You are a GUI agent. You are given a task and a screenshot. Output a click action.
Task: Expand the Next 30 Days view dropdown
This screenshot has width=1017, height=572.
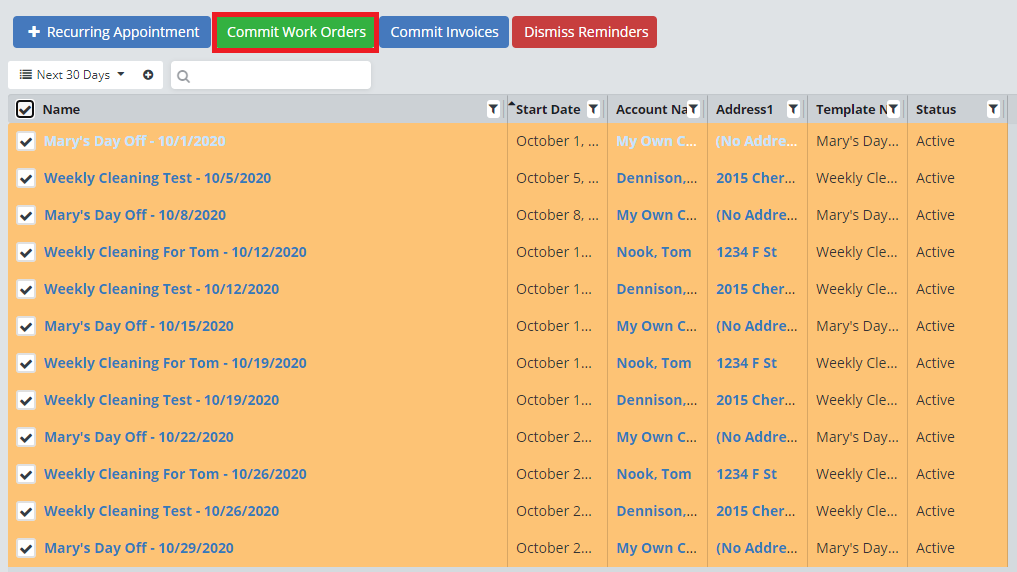(x=72, y=75)
